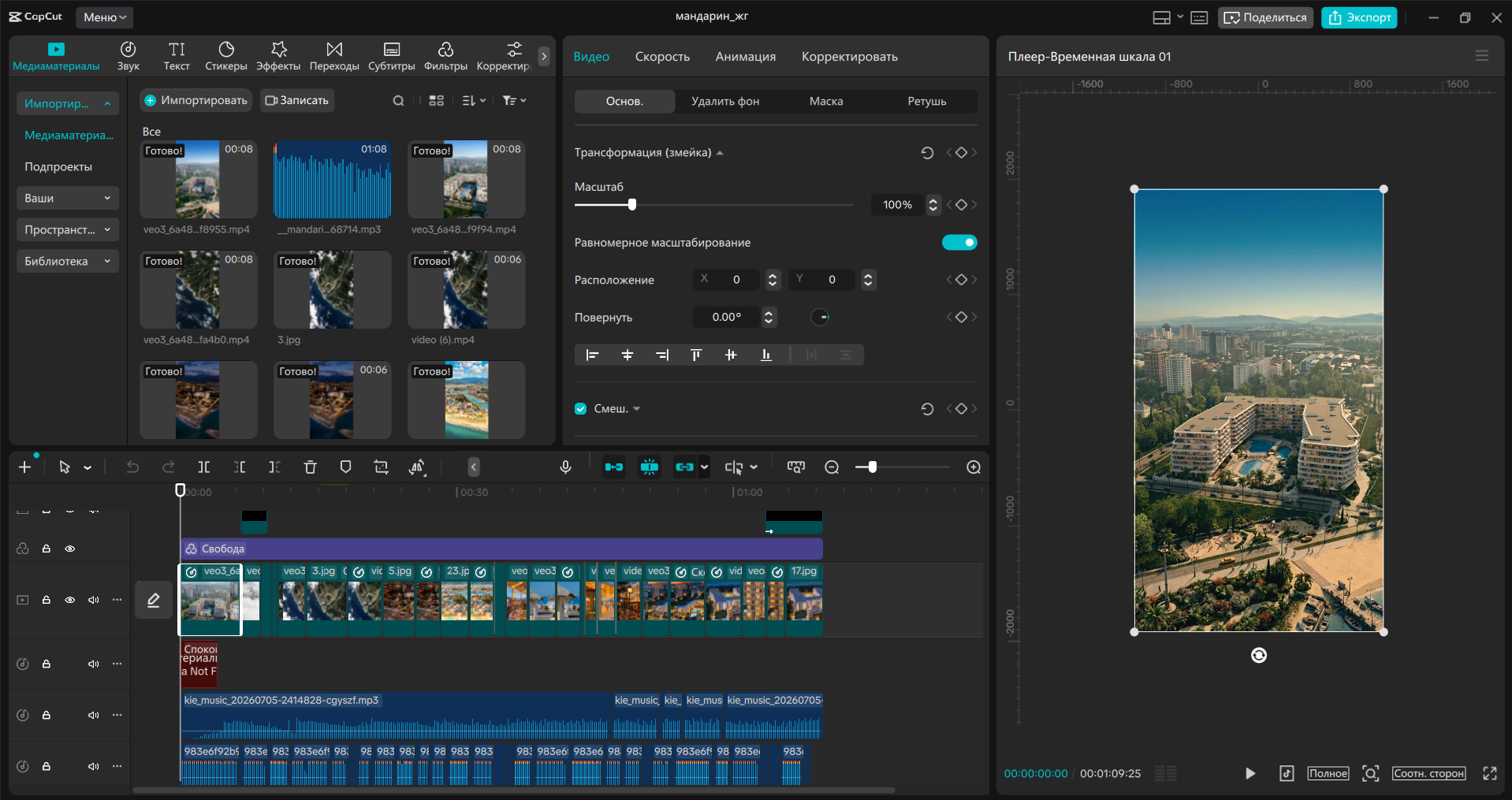The height and width of the screenshot is (800, 1512).
Task: Toggle main track magnet
Action: coord(613,467)
